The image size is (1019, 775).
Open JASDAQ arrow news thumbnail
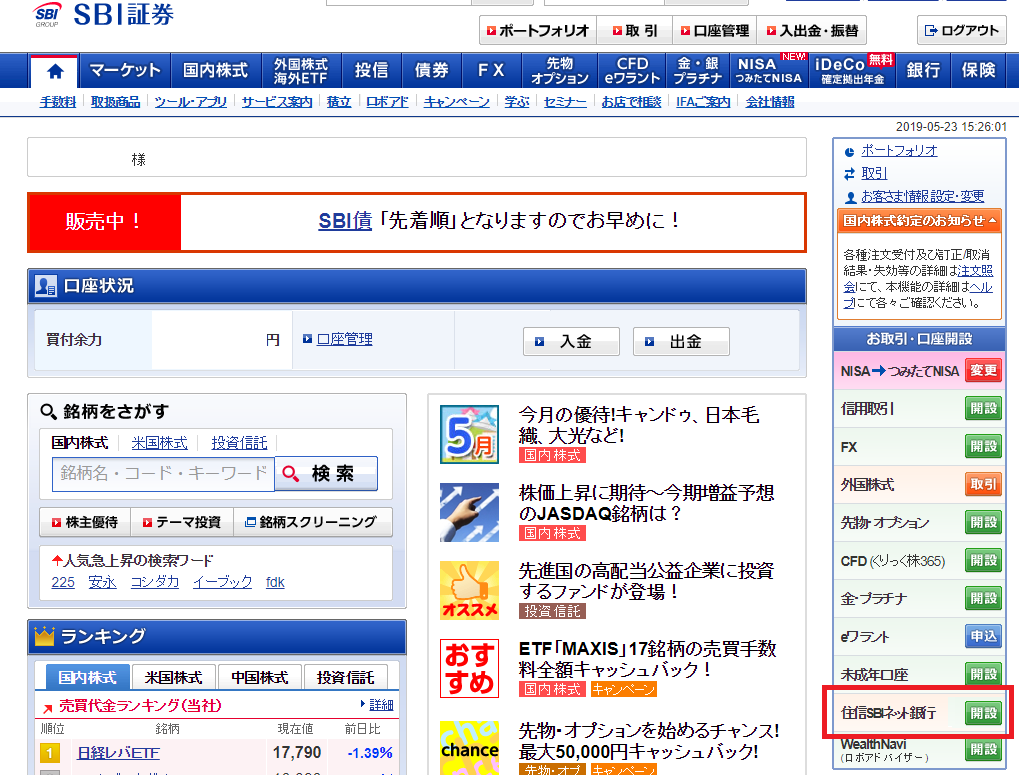pos(469,512)
